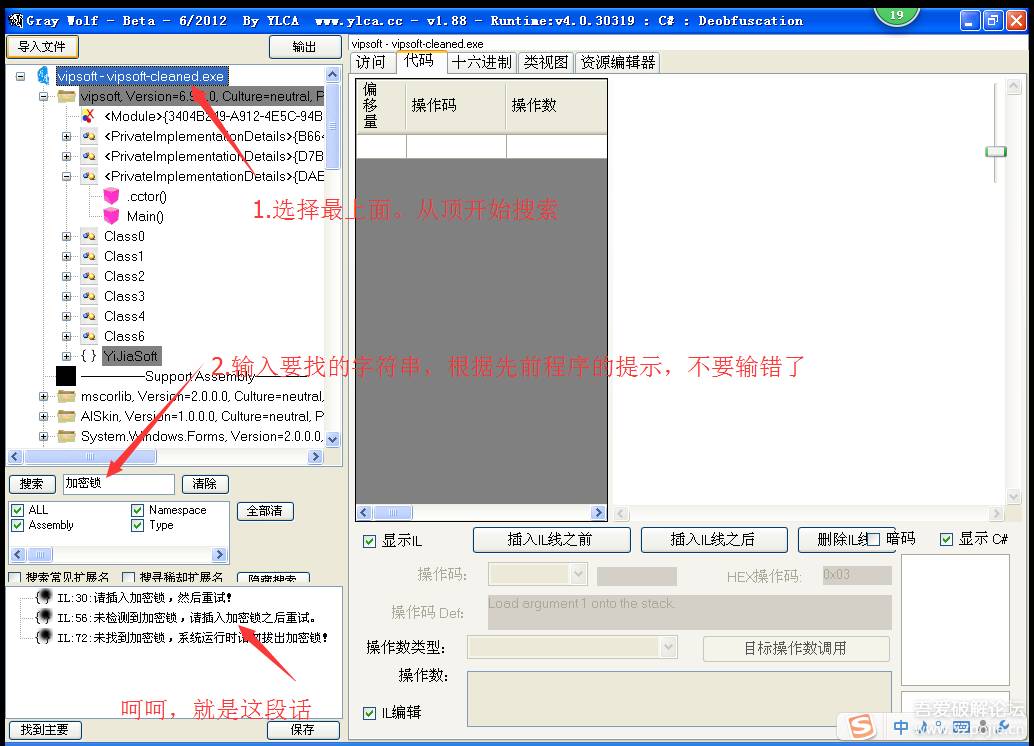Click the 保存 button
This screenshot has width=1034, height=746.
point(303,730)
